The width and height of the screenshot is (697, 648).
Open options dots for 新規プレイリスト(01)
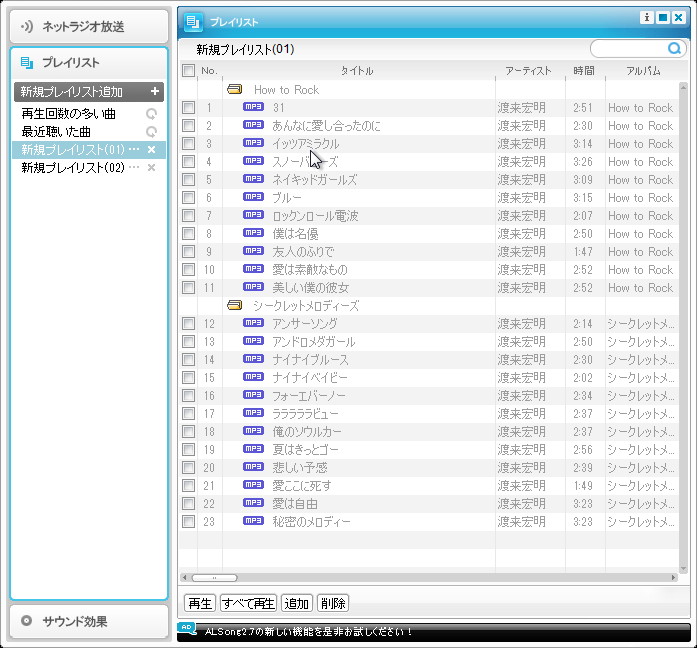pos(134,150)
